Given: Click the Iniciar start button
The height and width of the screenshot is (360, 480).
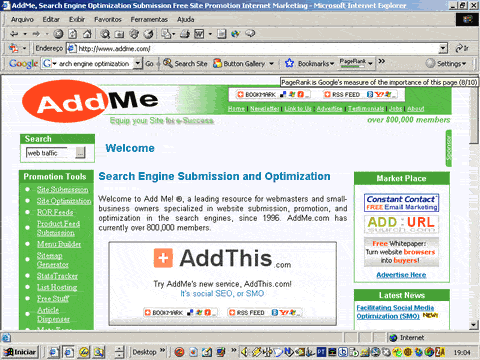Looking at the screenshot, I should 21,352.
